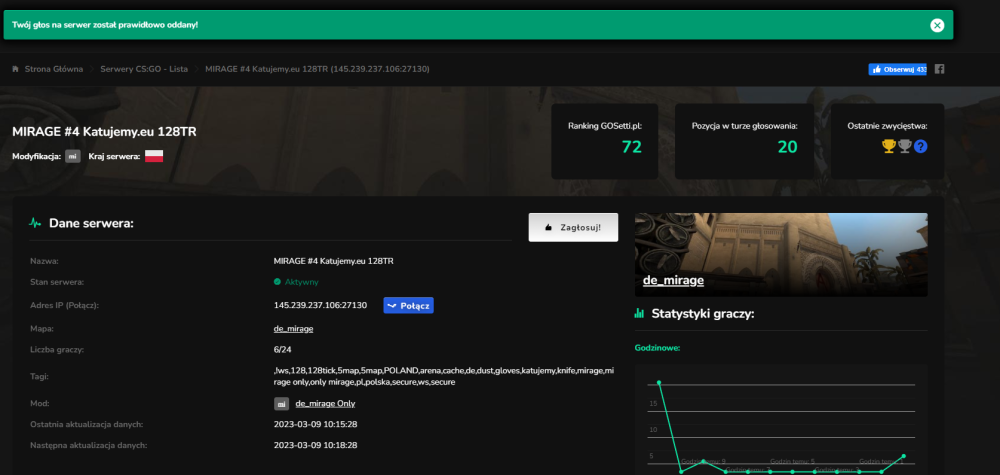Screen dimensions: 1000x475
Task: Click the mi badge in Mod row
Action: [x=281, y=404]
